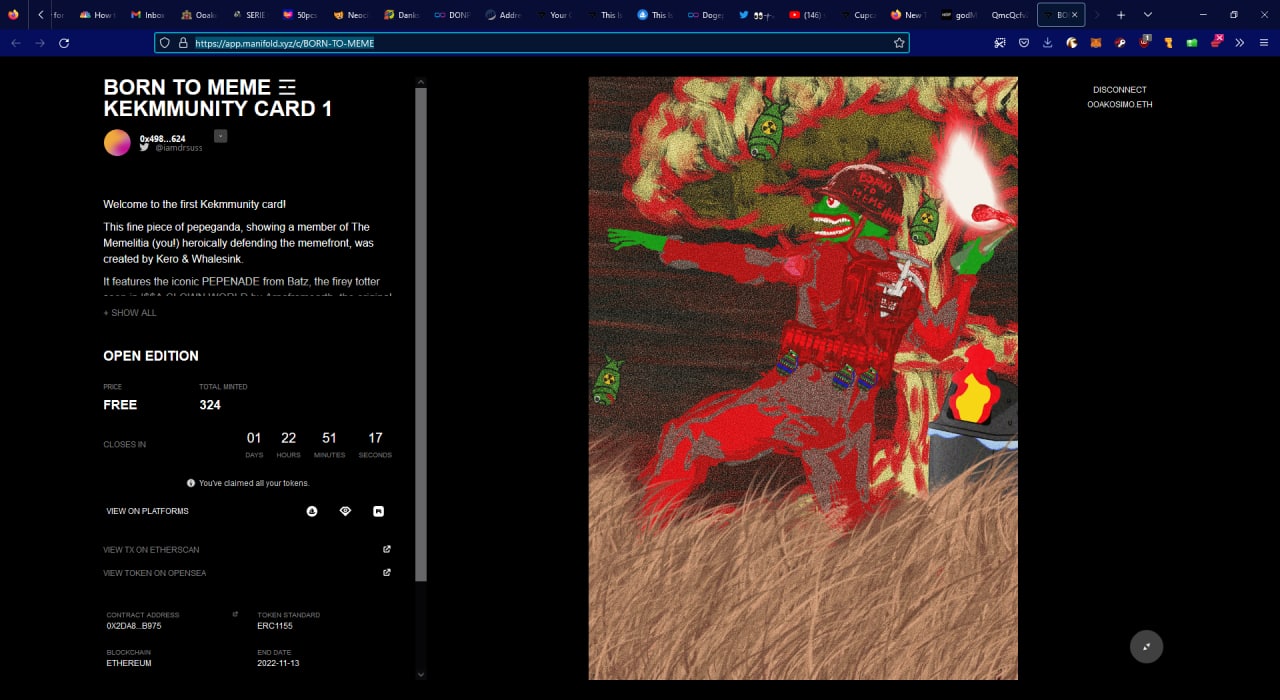Open contract address external link icon
This screenshot has height=700, width=1280.
click(235, 614)
